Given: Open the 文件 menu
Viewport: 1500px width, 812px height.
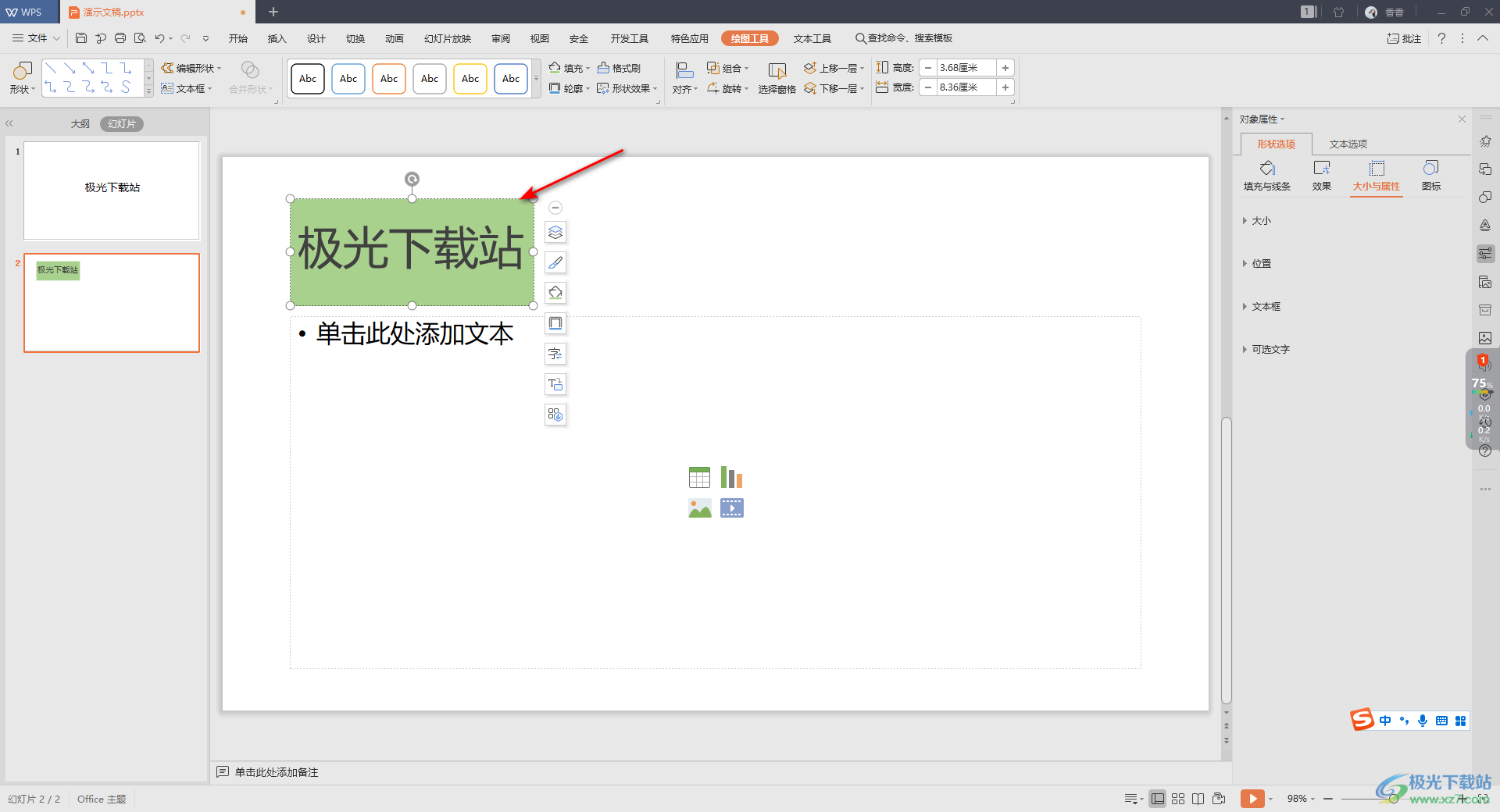Looking at the screenshot, I should point(36,38).
